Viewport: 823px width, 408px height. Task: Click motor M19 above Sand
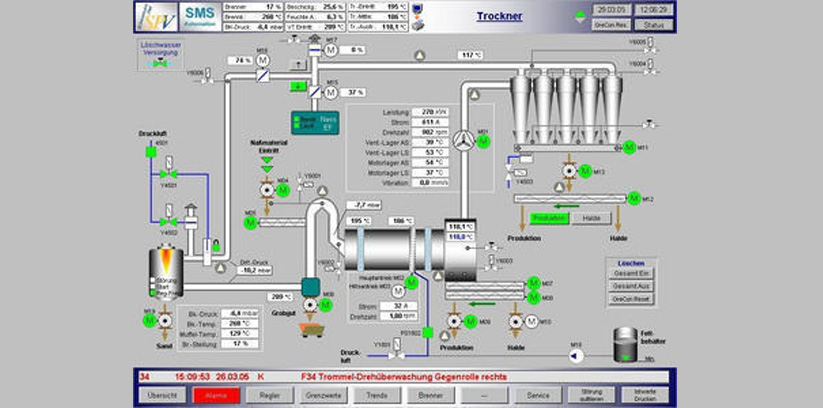pos(150,319)
